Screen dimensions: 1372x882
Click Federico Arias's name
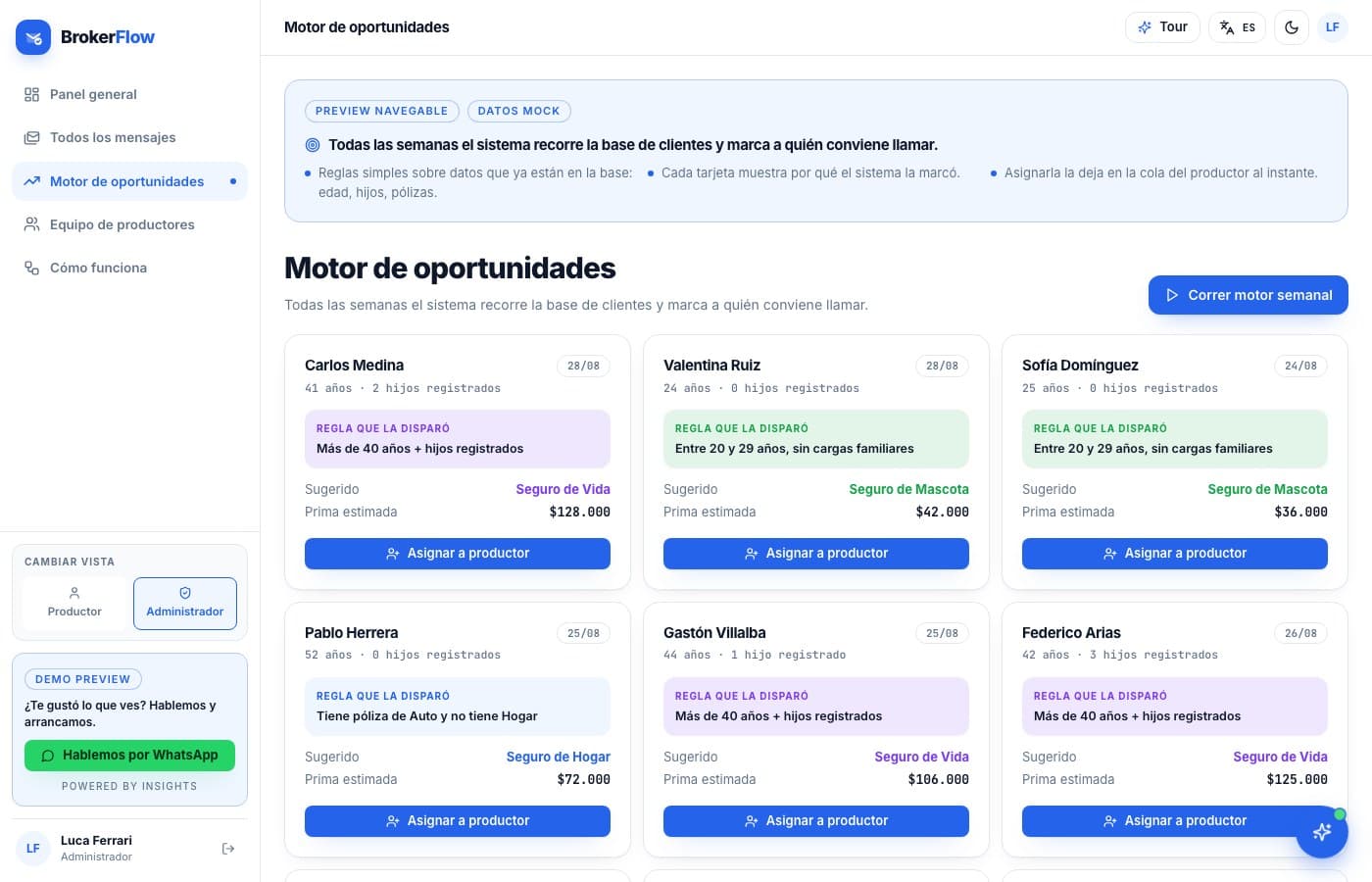pos(1071,633)
